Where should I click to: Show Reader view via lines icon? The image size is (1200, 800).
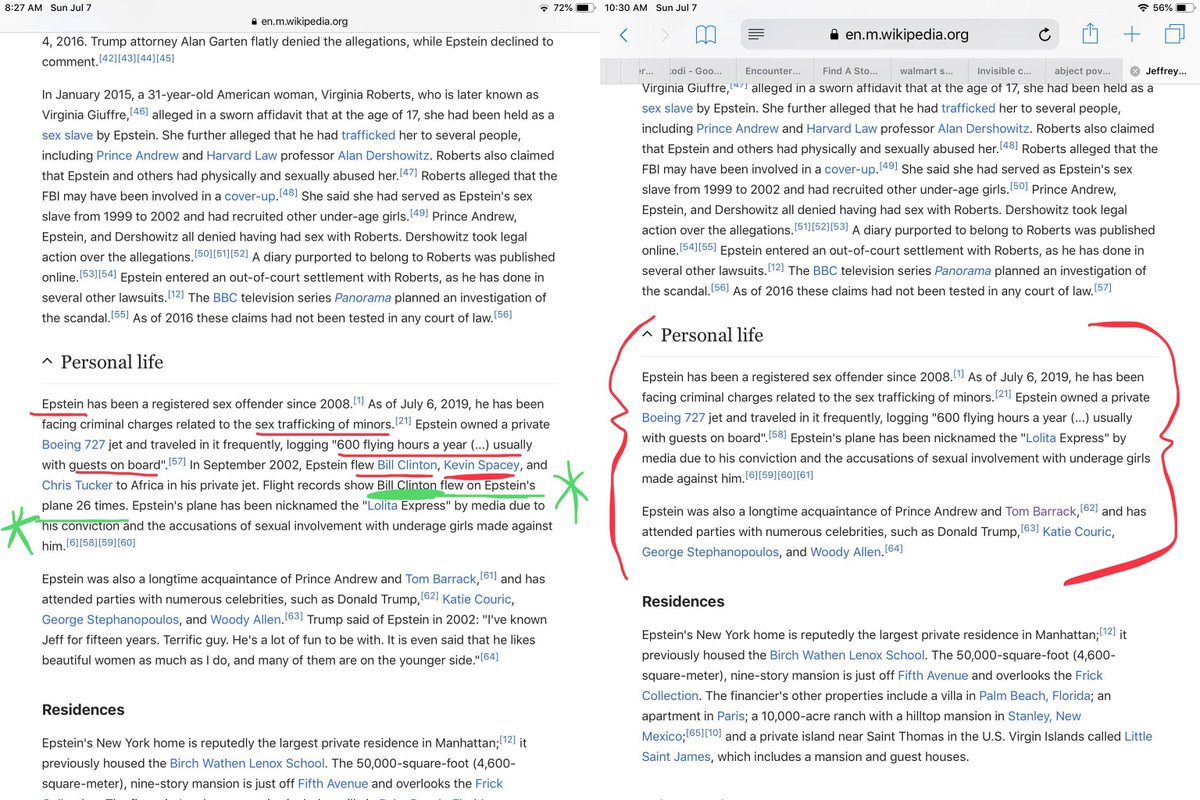tap(757, 34)
